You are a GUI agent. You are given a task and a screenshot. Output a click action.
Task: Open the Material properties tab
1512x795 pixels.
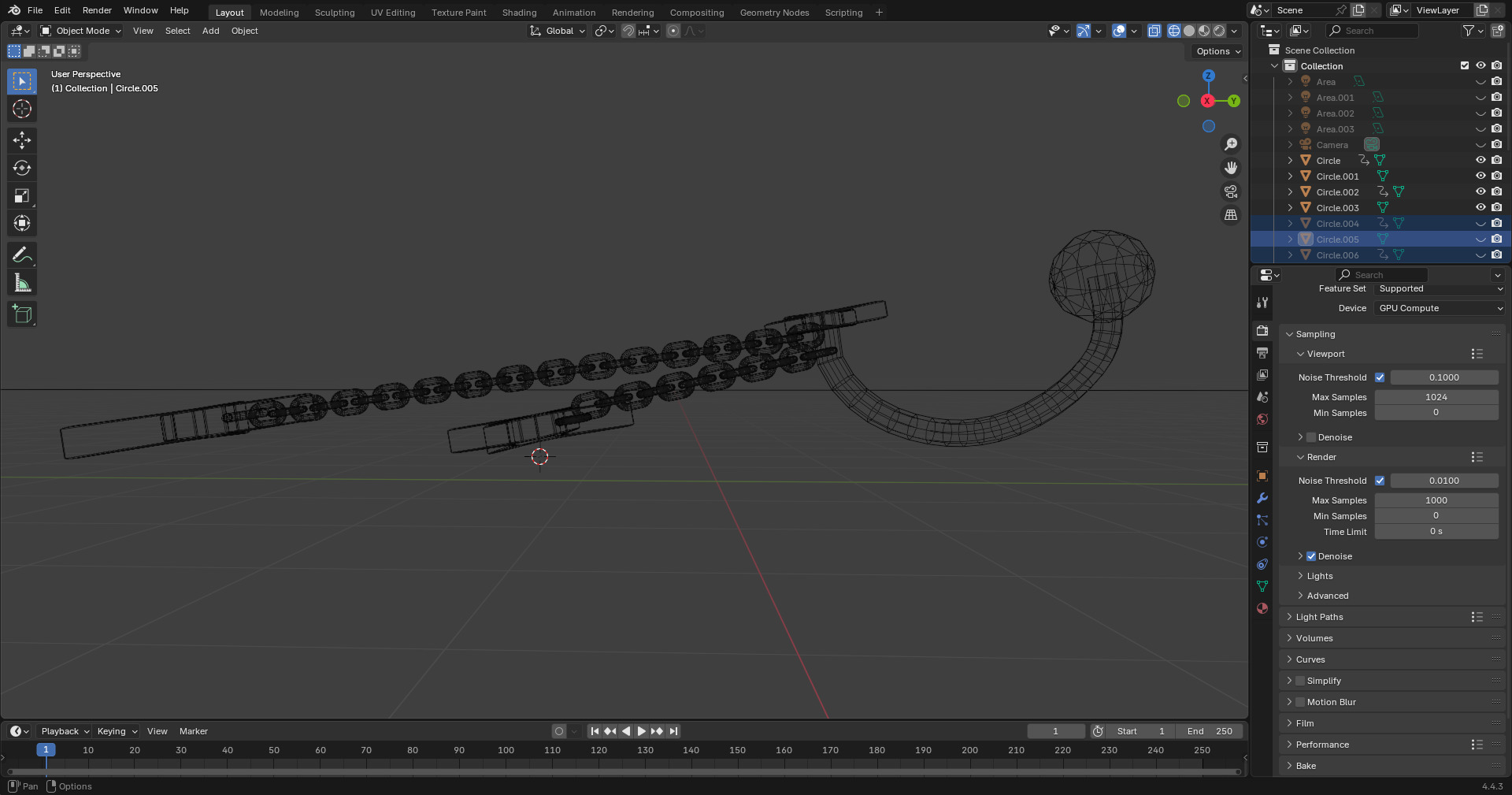tap(1262, 608)
